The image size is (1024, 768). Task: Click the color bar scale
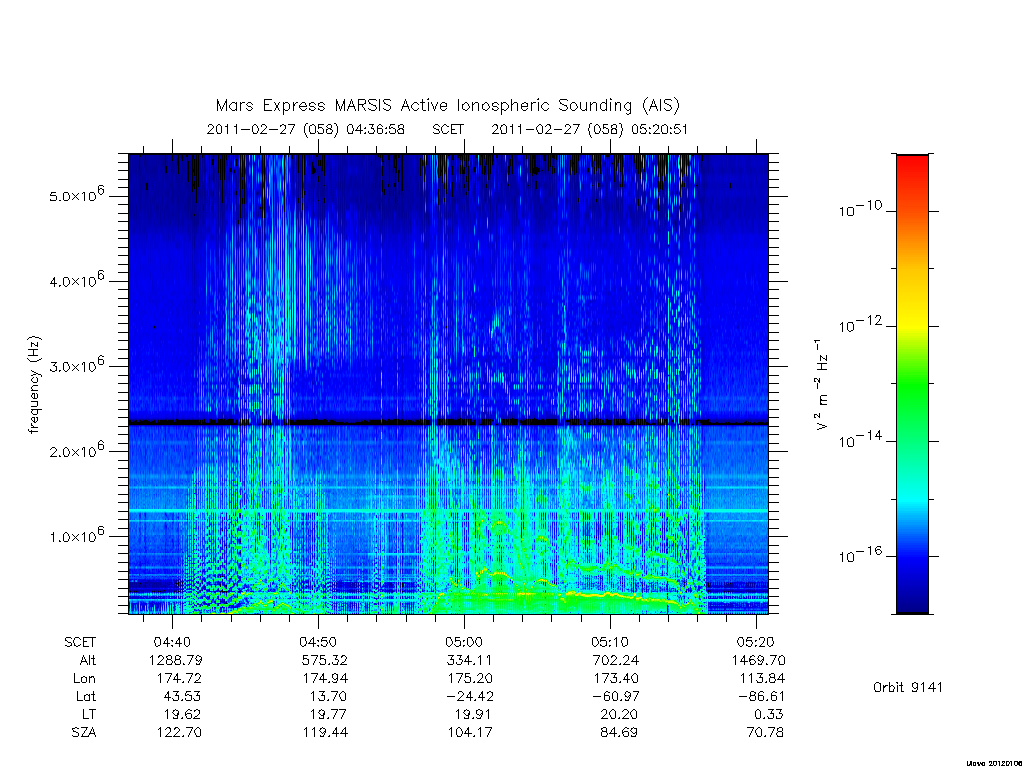coord(912,384)
